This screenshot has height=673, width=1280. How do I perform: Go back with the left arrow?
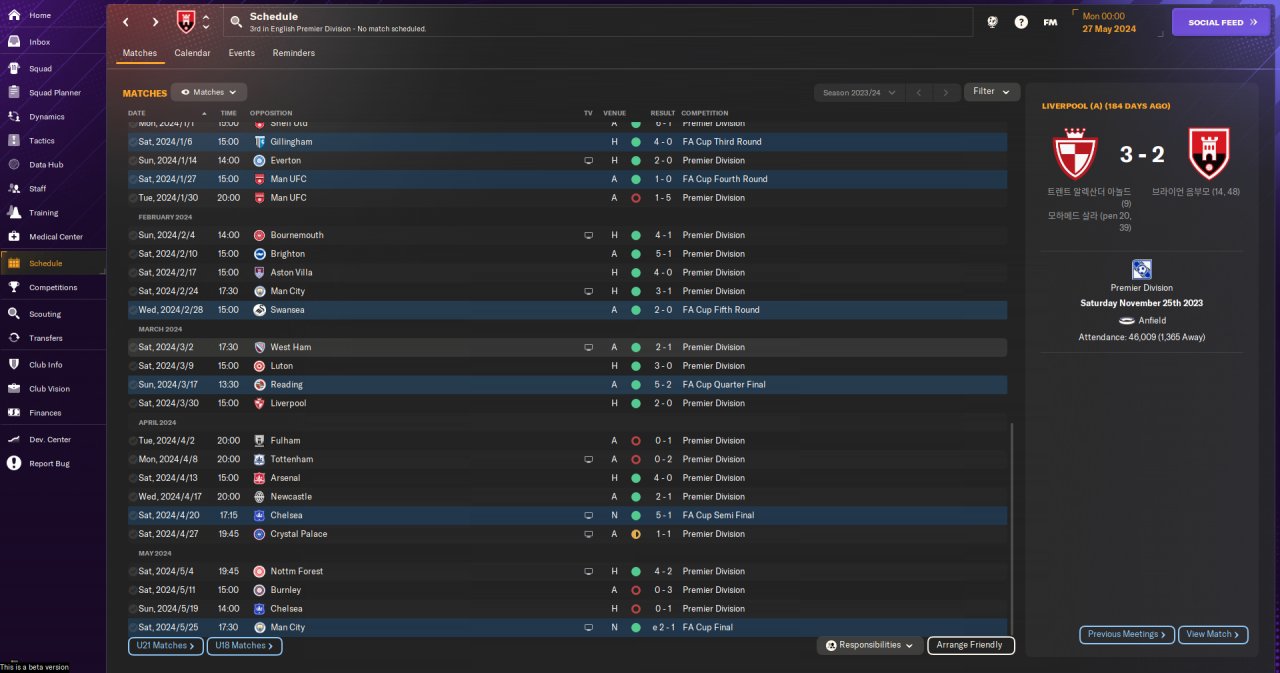(126, 22)
